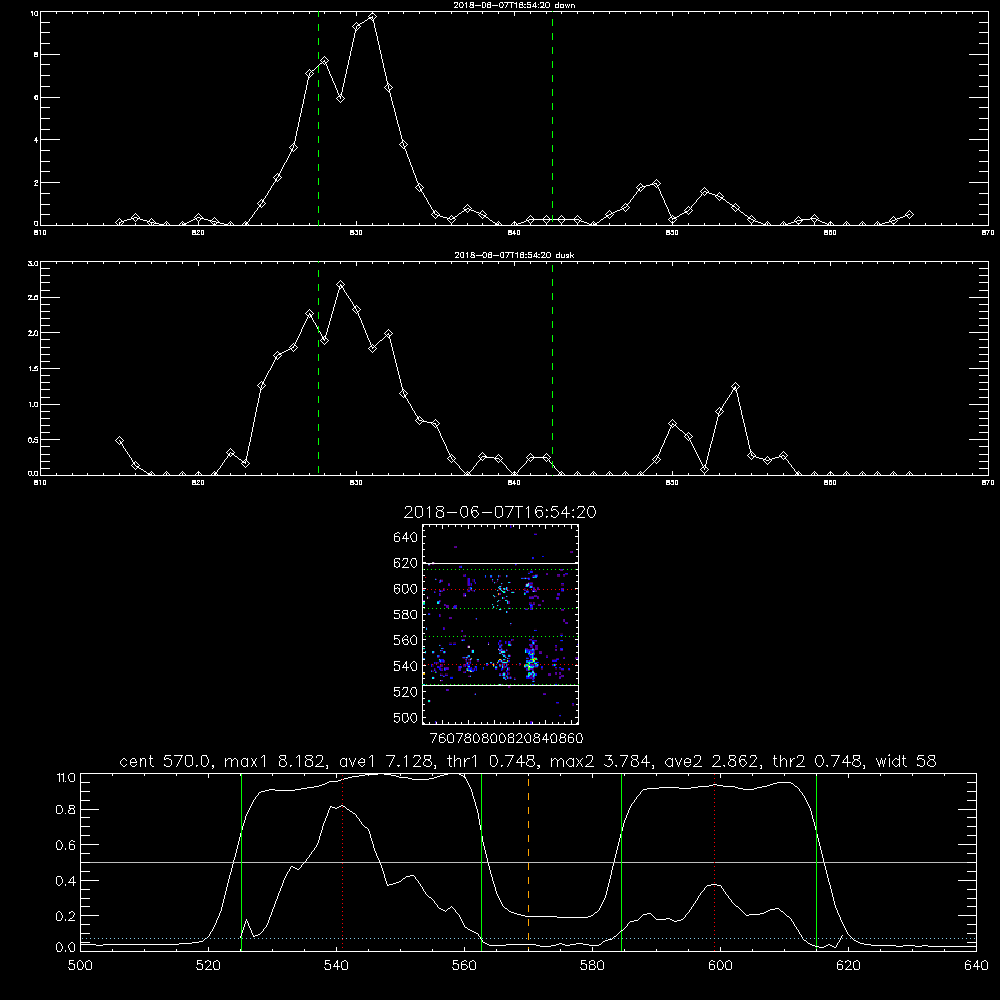This screenshot has height=1000, width=1000.
Task: Click the 580 x-axis label of the bottom plot
Action: pos(592,966)
